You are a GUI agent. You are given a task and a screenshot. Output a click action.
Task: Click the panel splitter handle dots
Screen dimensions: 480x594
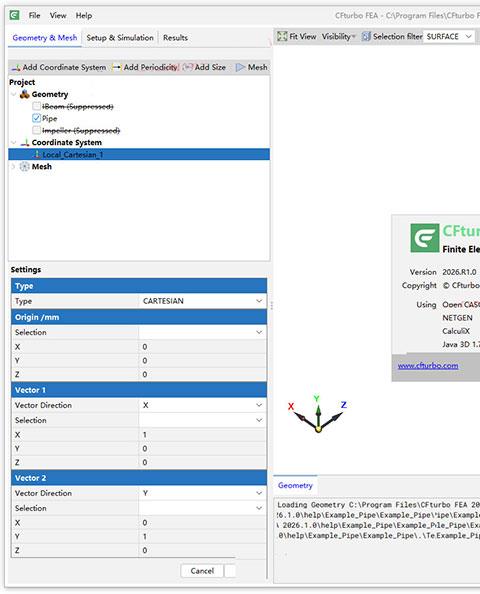pos(272,305)
